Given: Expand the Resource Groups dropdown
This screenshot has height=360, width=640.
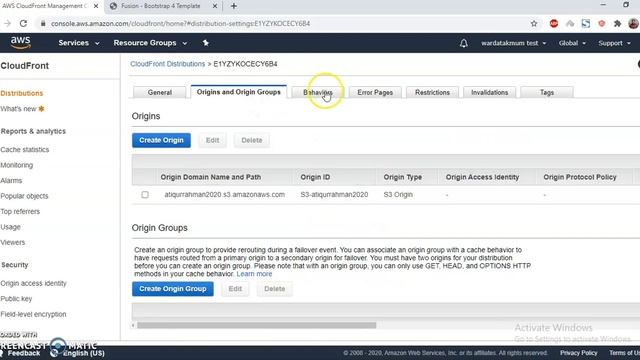Looking at the screenshot, I should [150, 43].
